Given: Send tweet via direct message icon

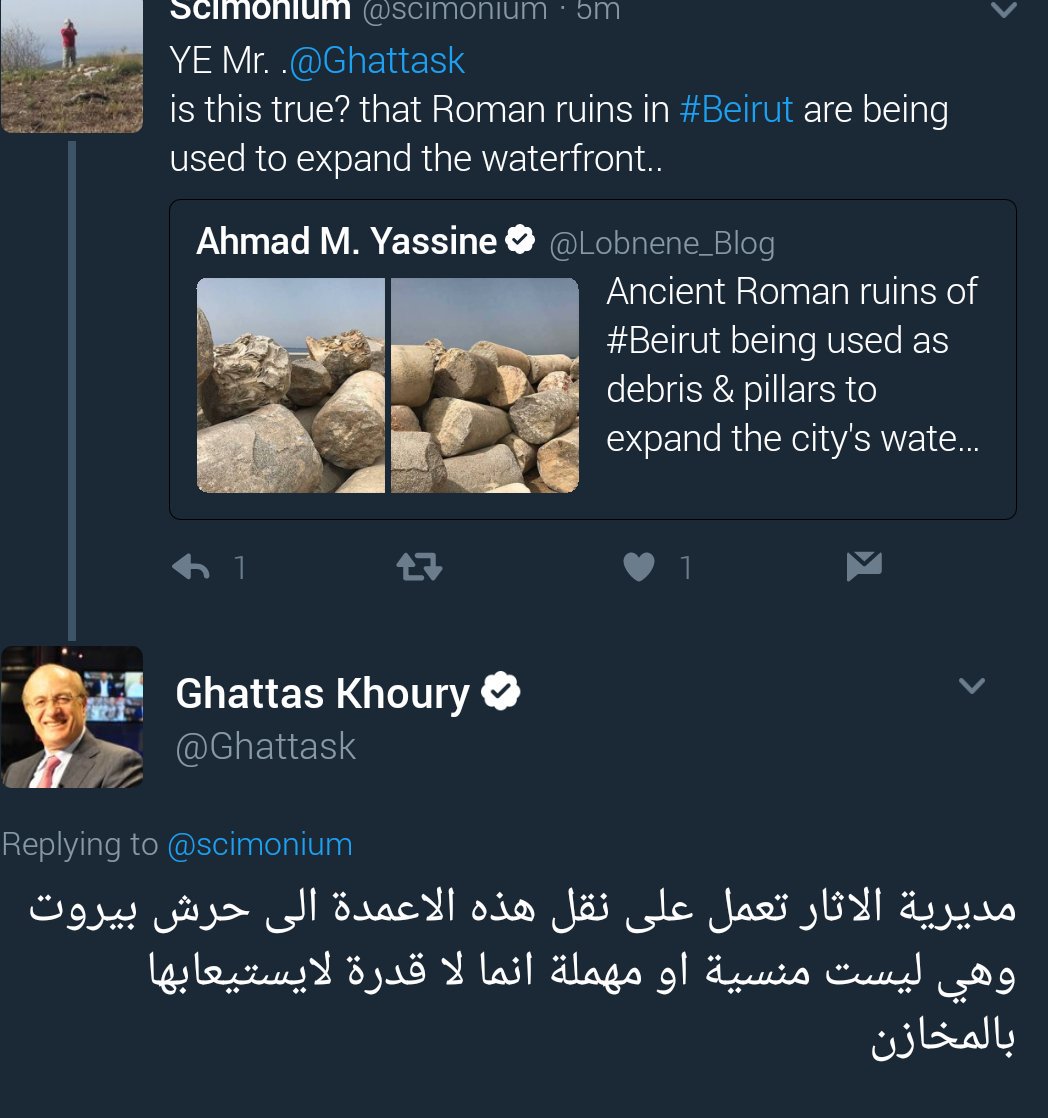Looking at the screenshot, I should pos(864,566).
